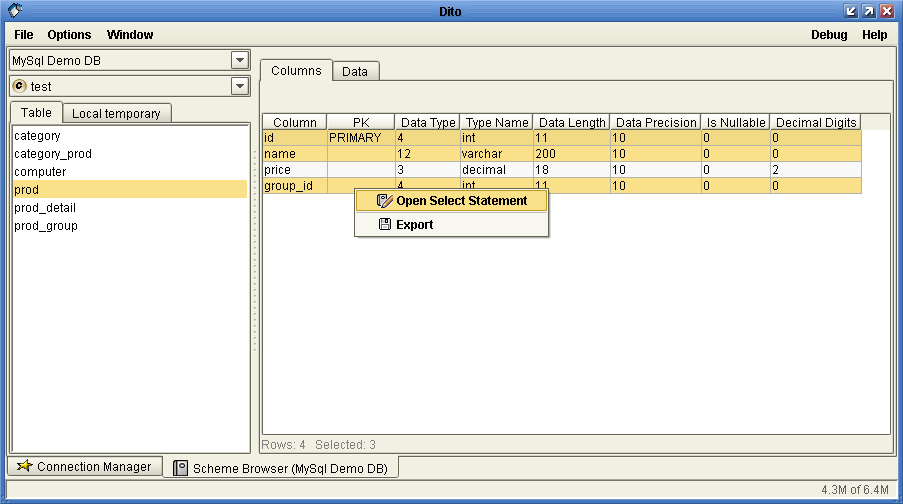Click the star icon on Connection Manager tab
This screenshot has width=903, height=504.
click(24, 467)
